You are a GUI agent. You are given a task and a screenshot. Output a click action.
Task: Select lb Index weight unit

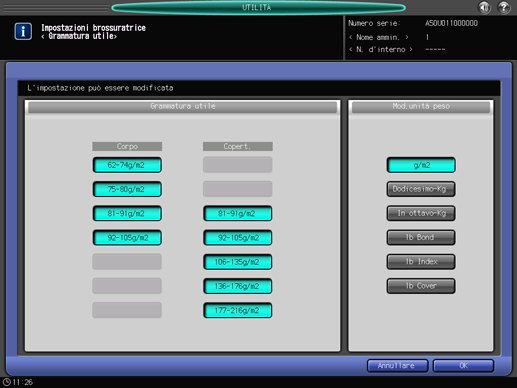click(421, 262)
